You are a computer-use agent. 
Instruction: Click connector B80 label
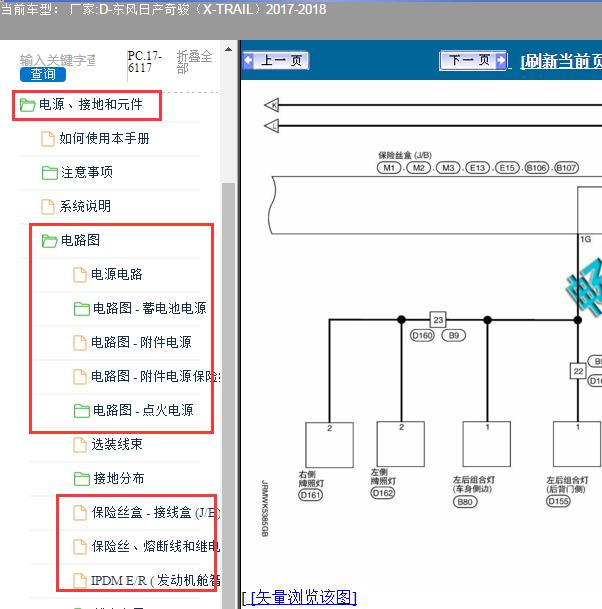pyautogui.click(x=465, y=502)
